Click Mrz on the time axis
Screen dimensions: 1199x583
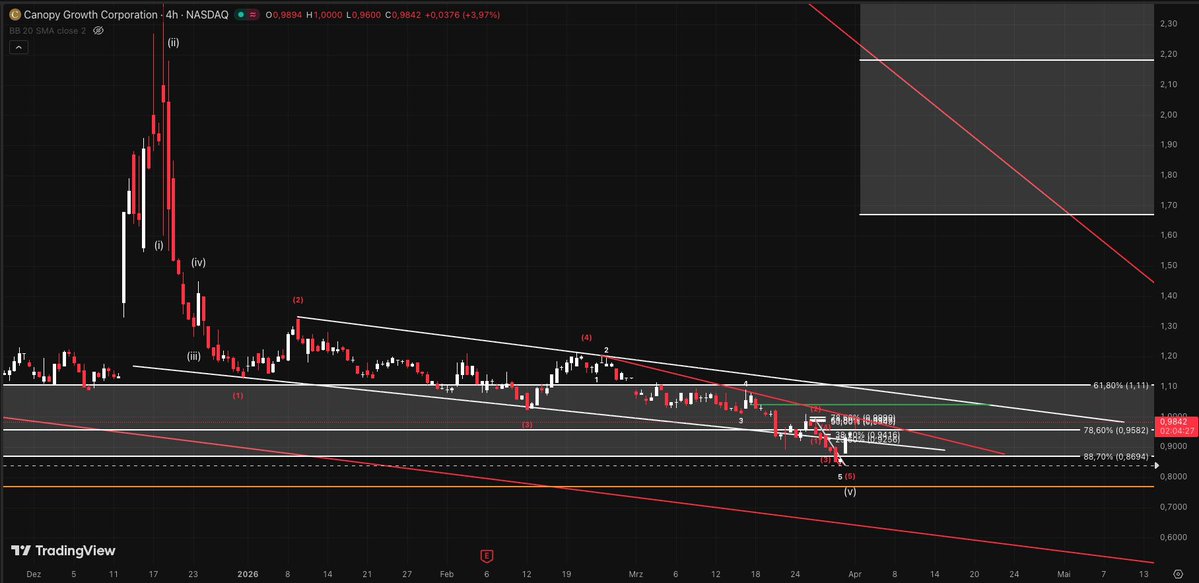(635, 573)
